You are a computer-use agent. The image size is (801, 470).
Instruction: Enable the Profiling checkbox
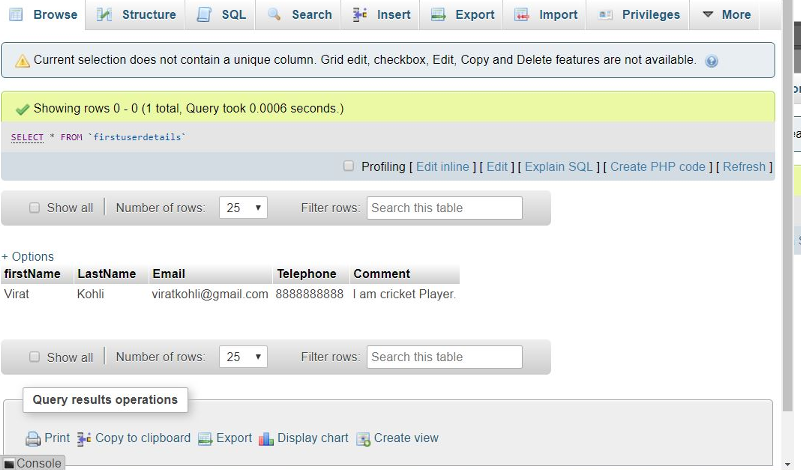click(348, 166)
